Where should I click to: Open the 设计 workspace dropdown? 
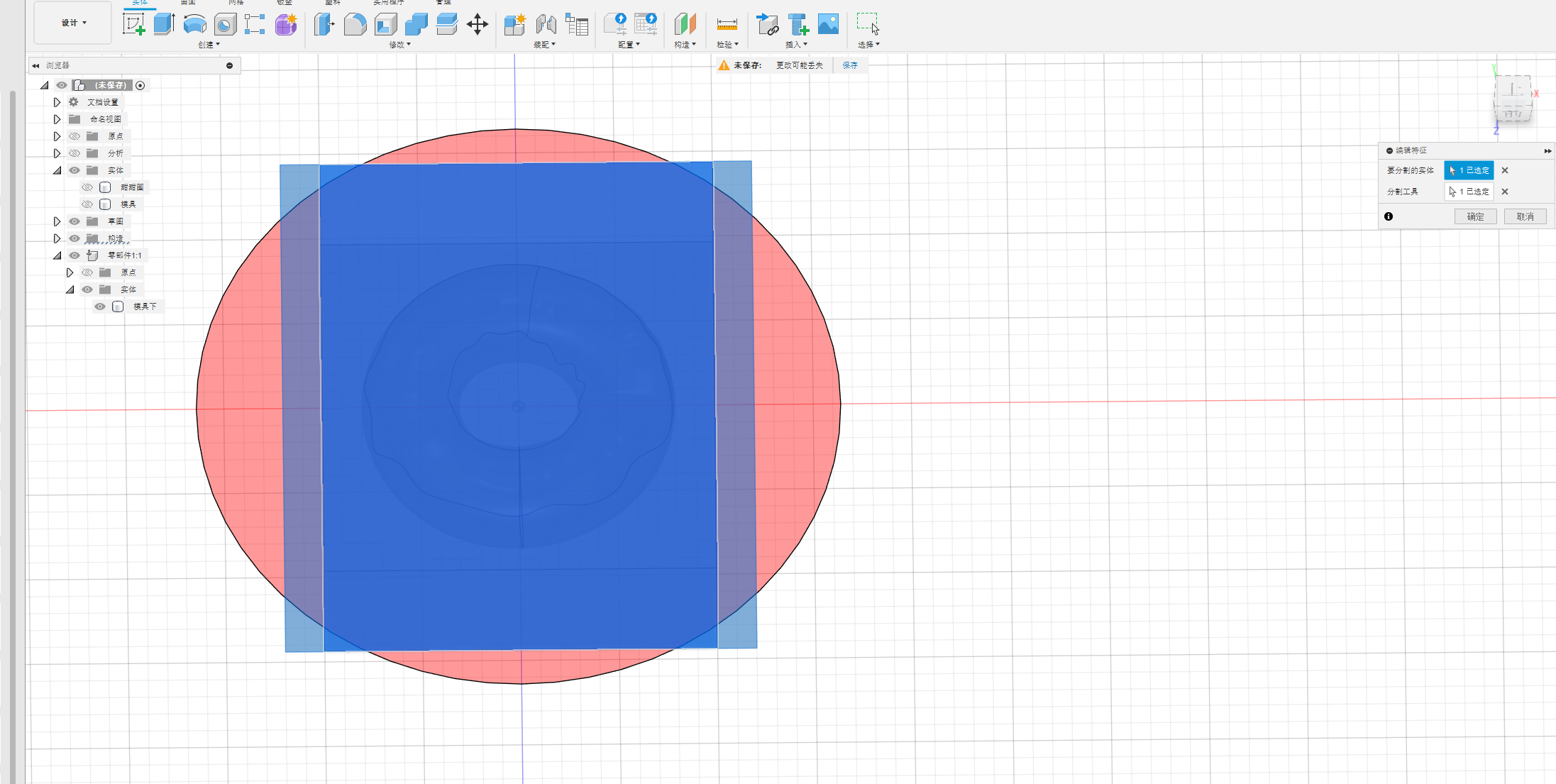73,23
